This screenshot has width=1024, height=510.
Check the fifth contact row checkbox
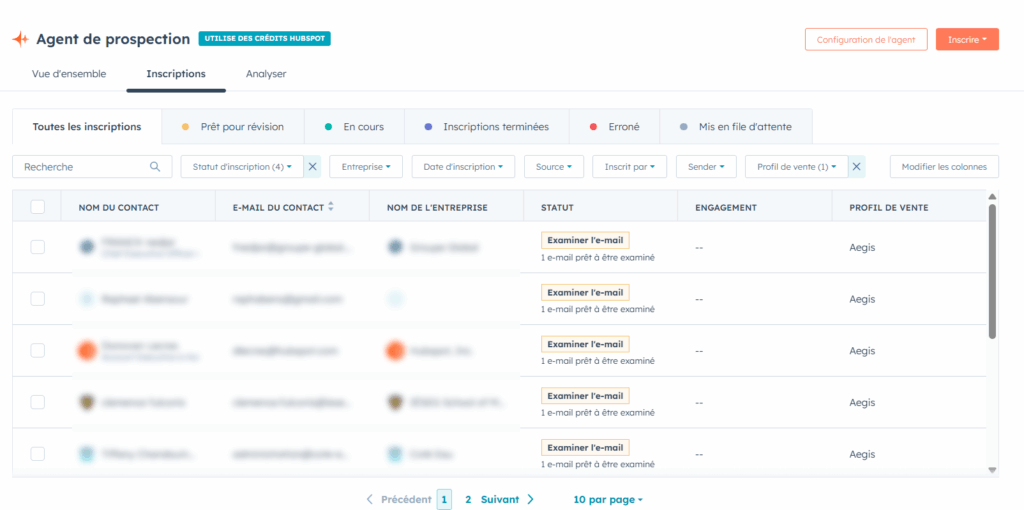[x=38, y=454]
